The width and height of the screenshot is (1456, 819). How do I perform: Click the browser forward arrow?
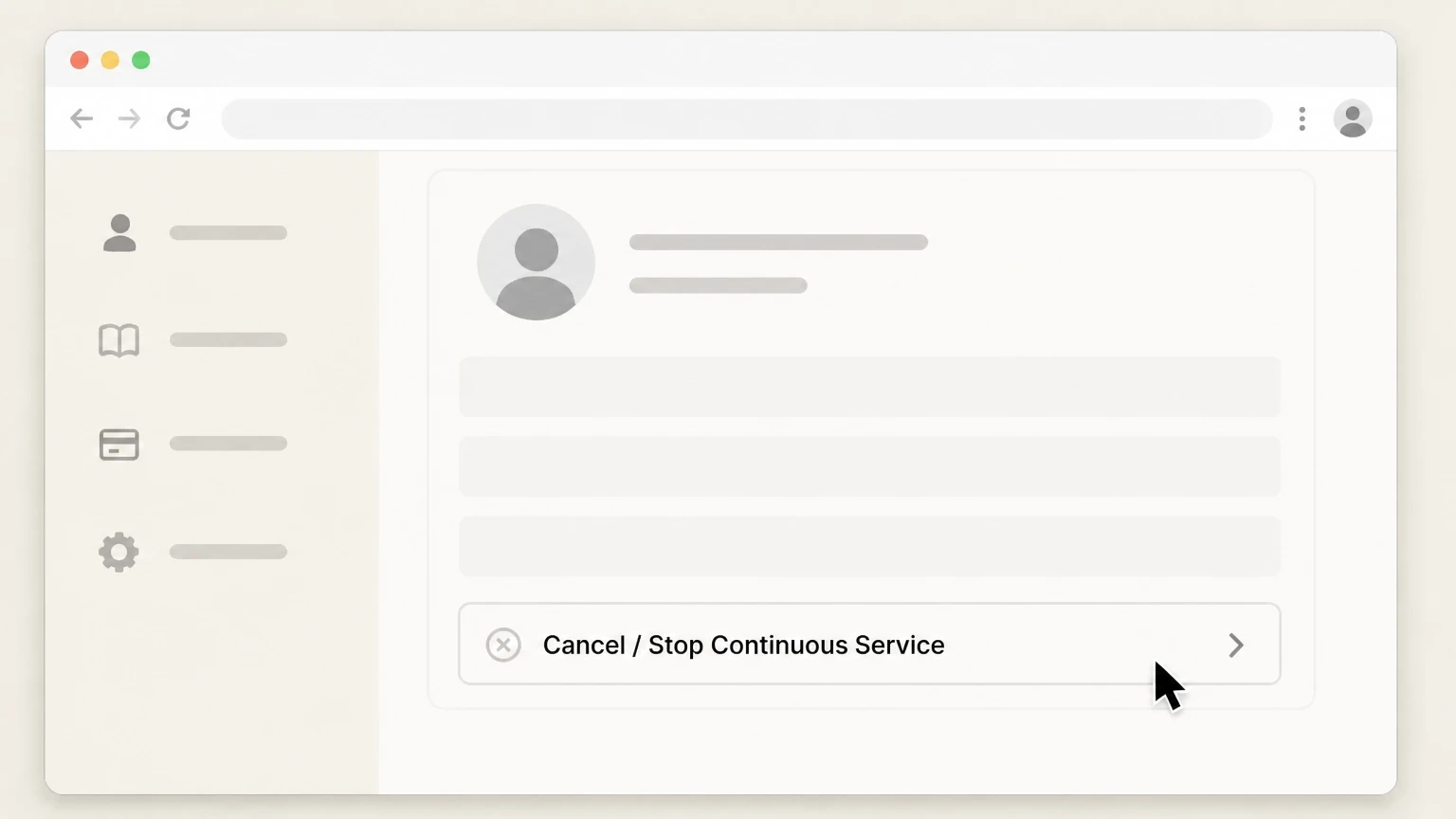[129, 118]
